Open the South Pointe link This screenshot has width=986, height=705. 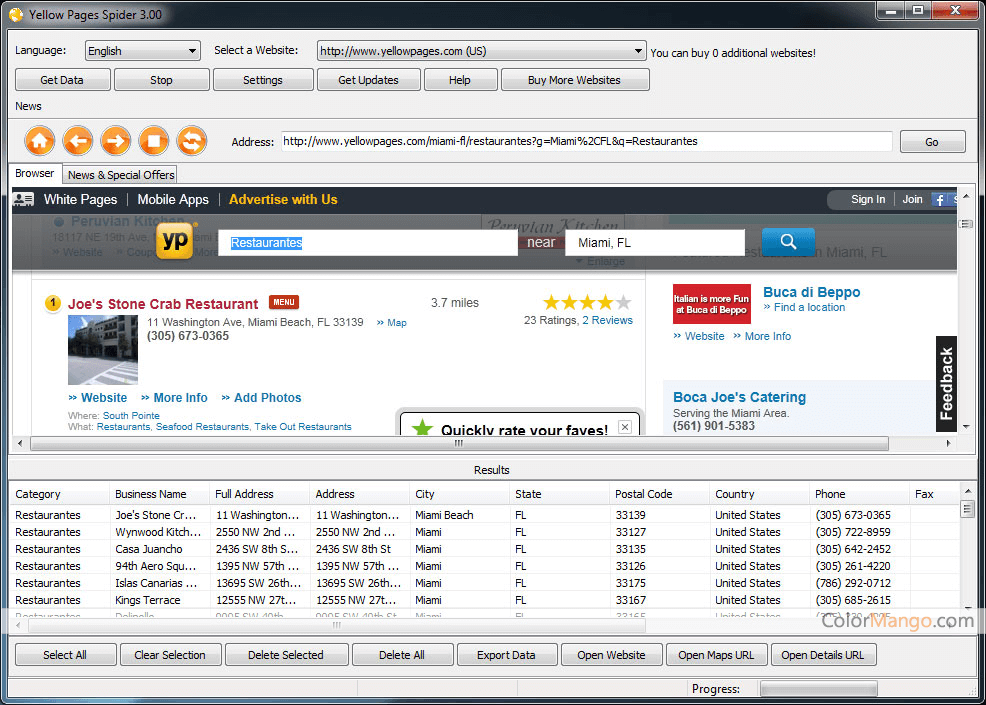click(131, 416)
